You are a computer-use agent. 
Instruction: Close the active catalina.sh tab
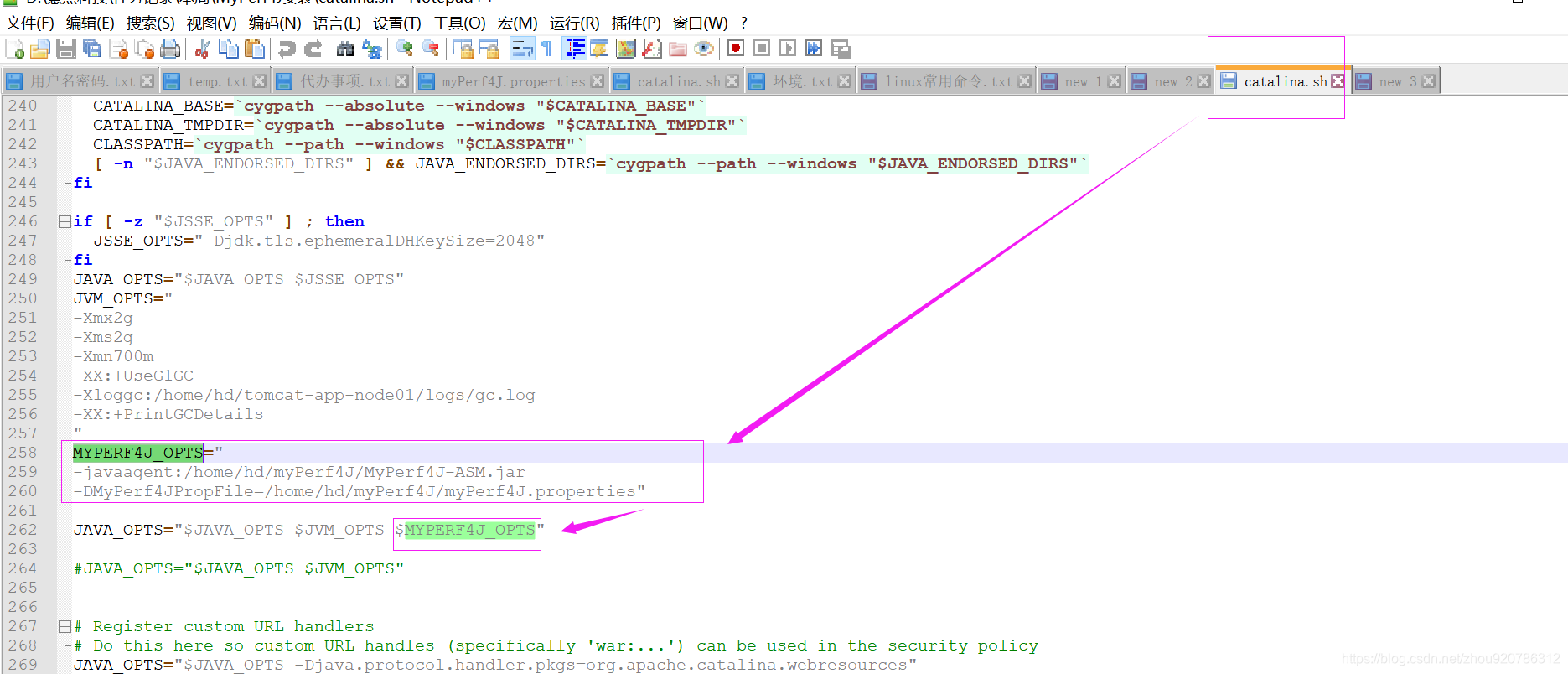click(1338, 81)
